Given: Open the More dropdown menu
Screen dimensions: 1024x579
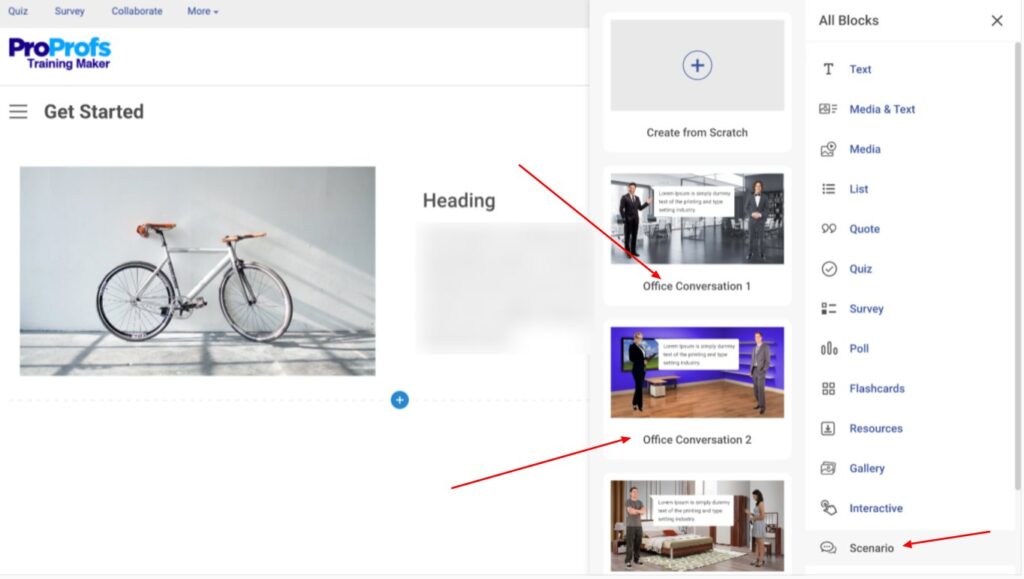Looking at the screenshot, I should click(x=202, y=11).
